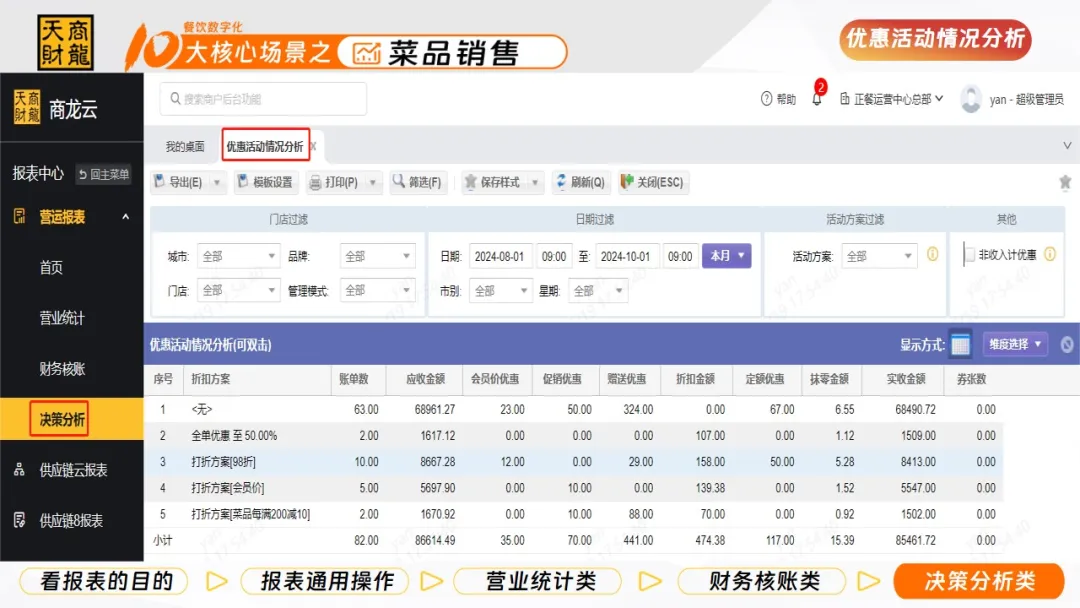The height and width of the screenshot is (608, 1080).
Task: Open 首页 in the sidebar
Action: pyautogui.click(x=51, y=267)
